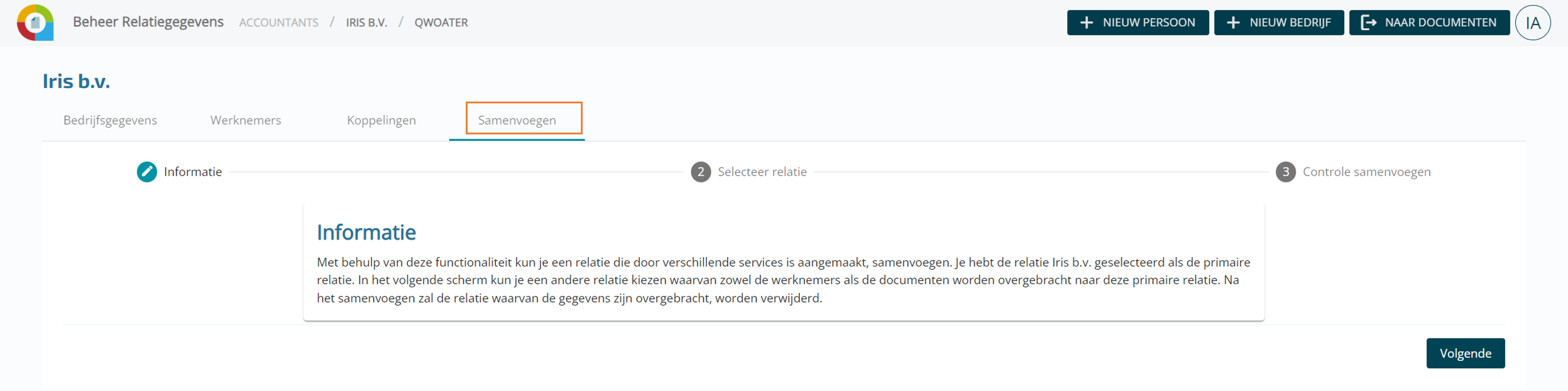Viewport: 1568px width, 391px height.
Task: Click the colorful app logo icon
Action: [x=35, y=22]
